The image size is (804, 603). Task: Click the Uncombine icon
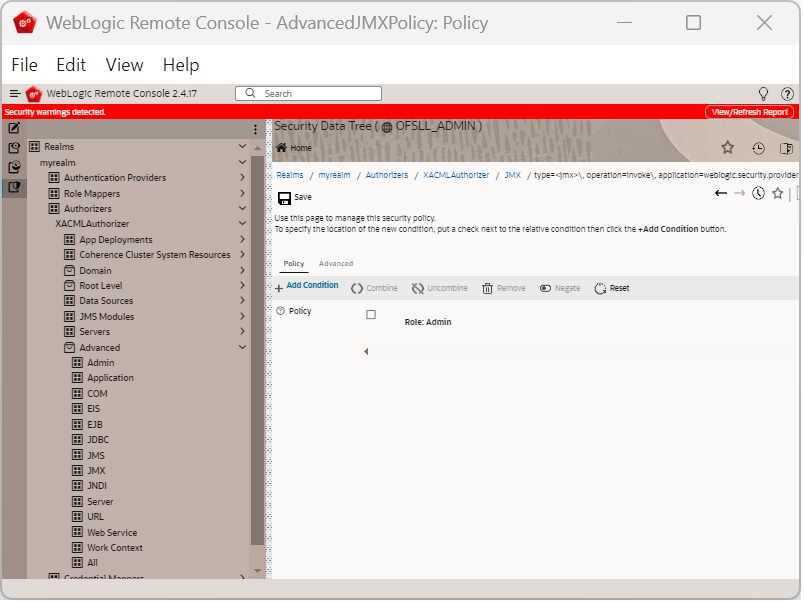[419, 289]
